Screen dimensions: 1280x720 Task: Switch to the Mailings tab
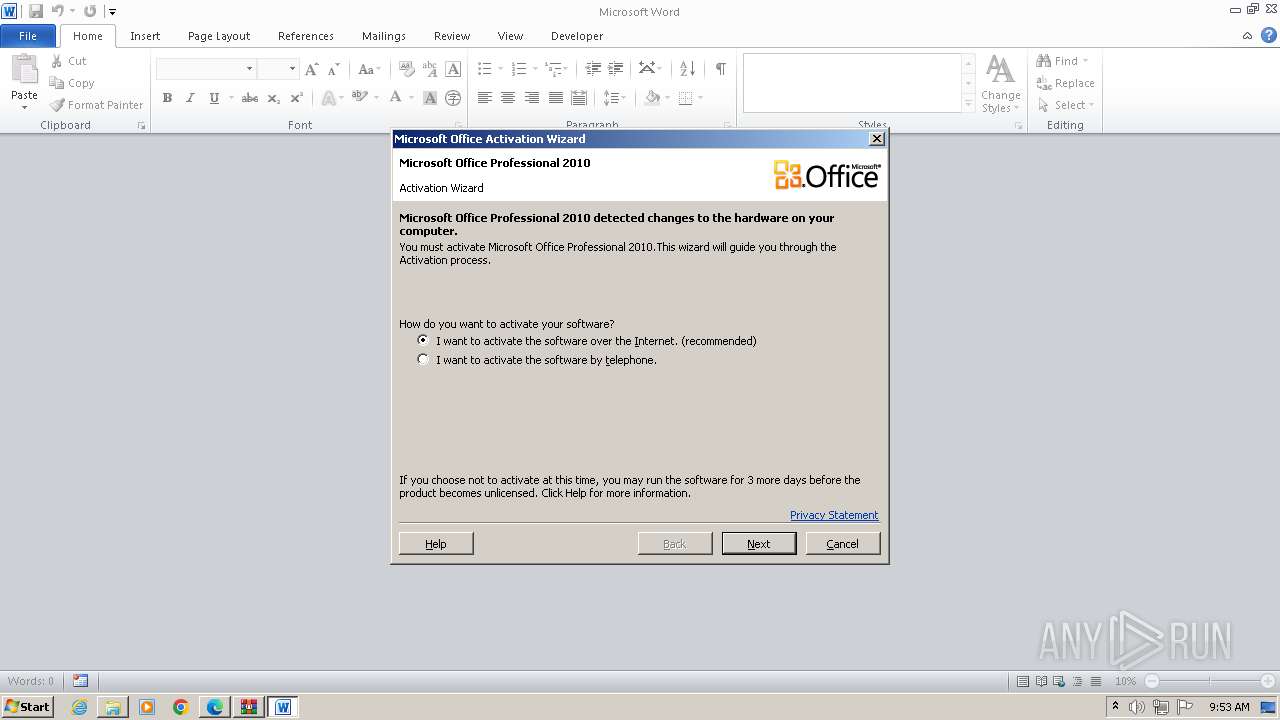[384, 36]
